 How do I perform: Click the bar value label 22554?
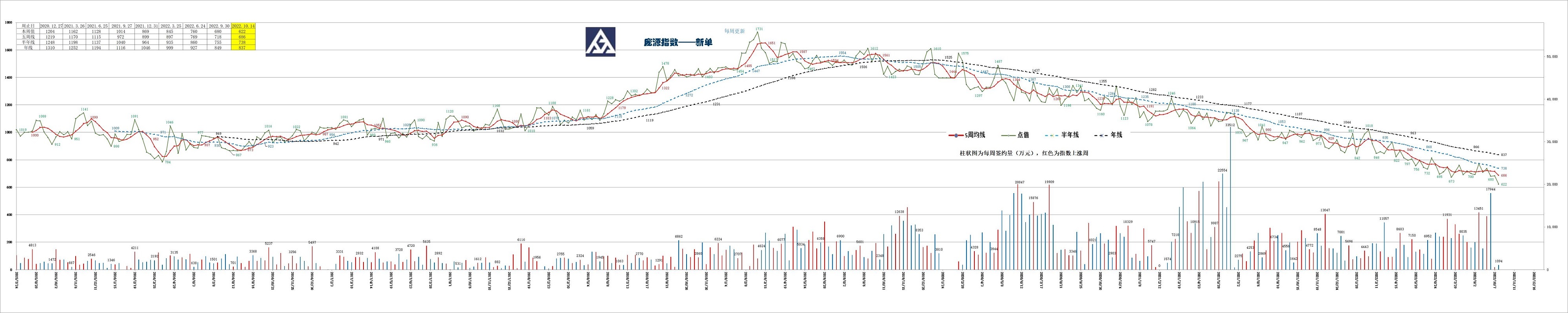tap(1223, 171)
